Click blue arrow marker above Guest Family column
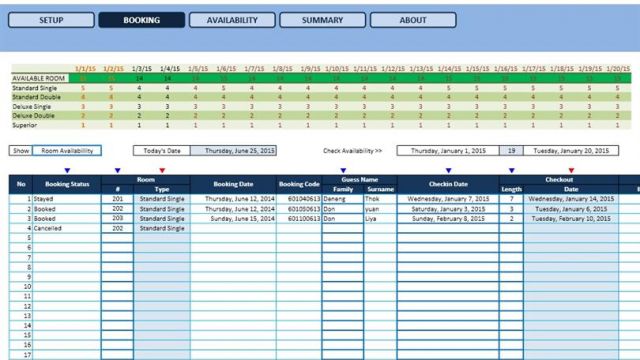Image resolution: width=640 pixels, height=360 pixels. (343, 171)
